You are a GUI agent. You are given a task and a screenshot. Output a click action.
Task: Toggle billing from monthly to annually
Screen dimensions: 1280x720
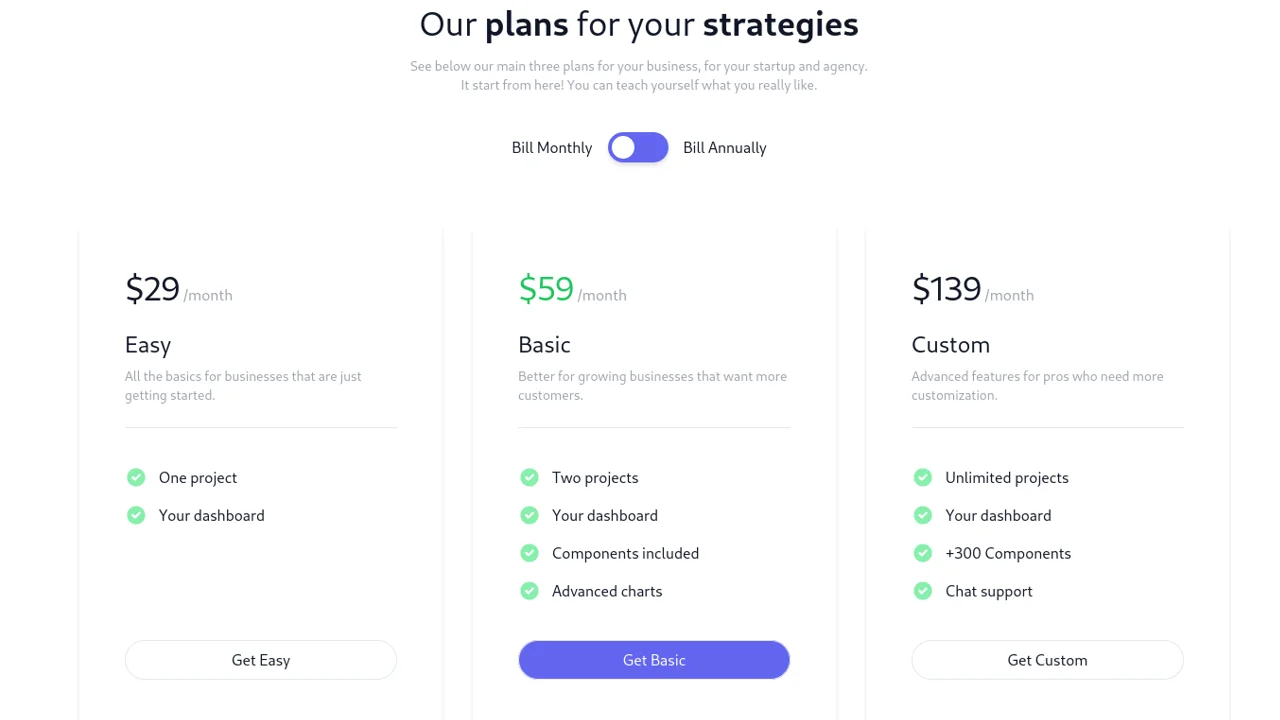tap(638, 147)
